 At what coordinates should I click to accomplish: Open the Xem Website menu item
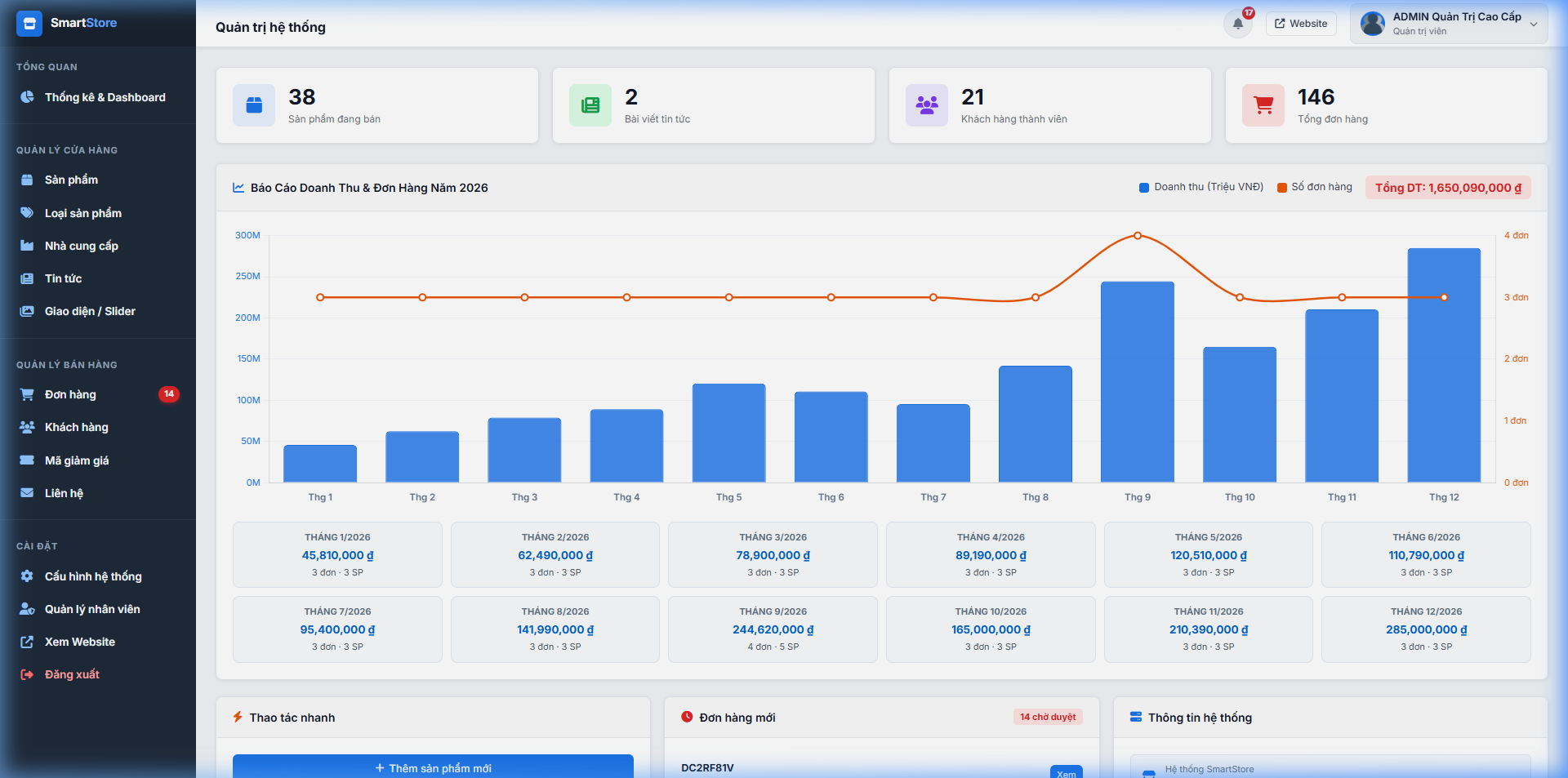pos(98,642)
